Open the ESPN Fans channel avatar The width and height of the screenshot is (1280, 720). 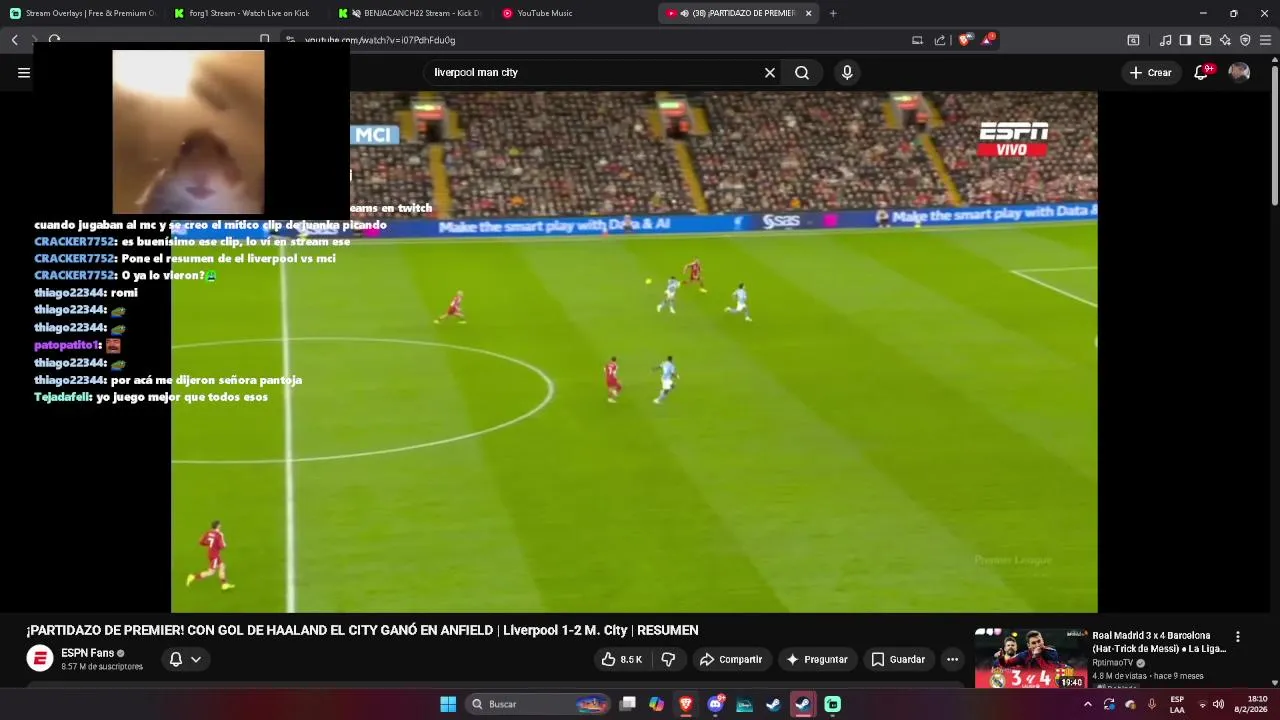point(39,658)
